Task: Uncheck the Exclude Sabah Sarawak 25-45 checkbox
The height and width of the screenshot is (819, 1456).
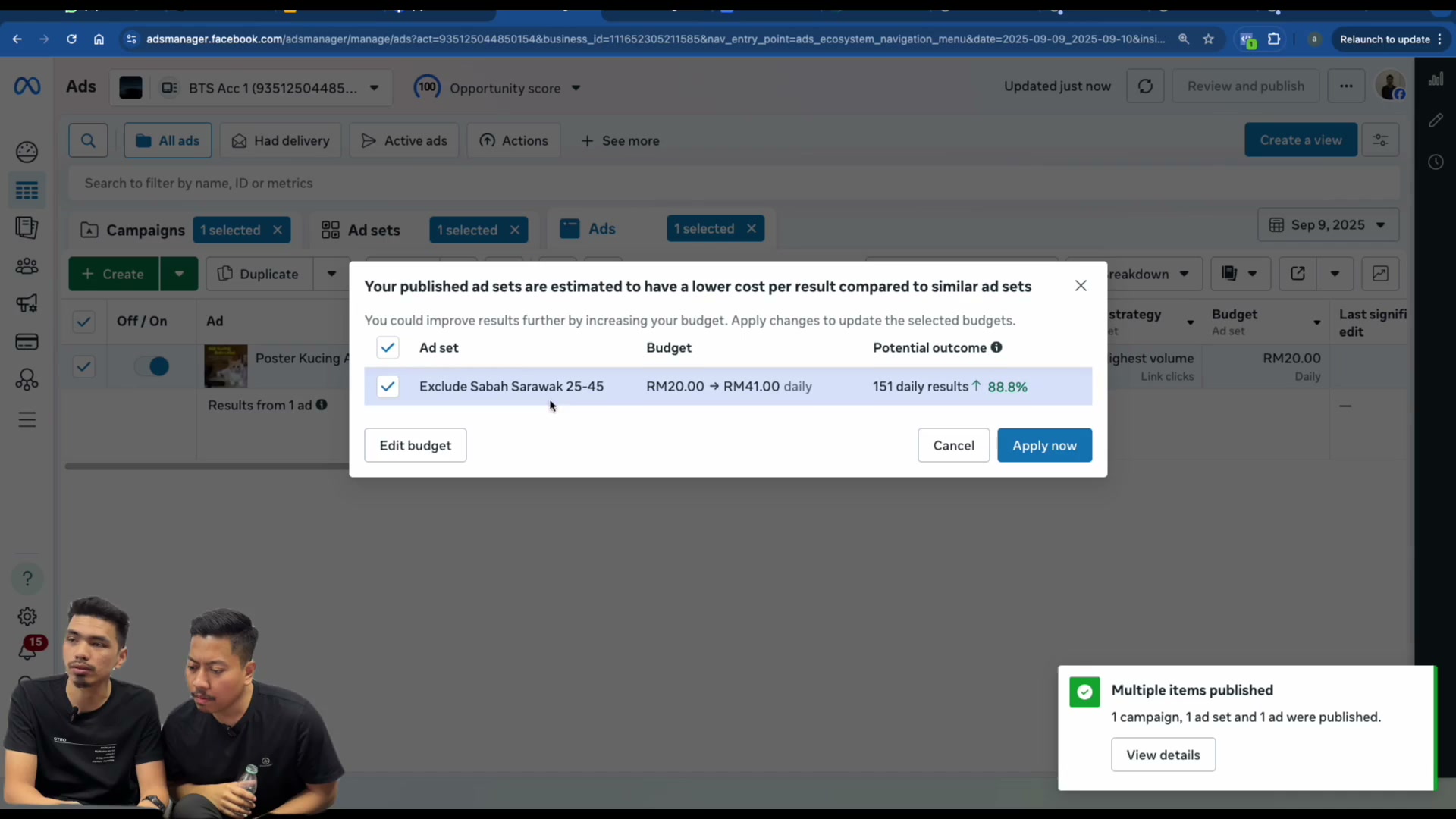Action: (388, 386)
